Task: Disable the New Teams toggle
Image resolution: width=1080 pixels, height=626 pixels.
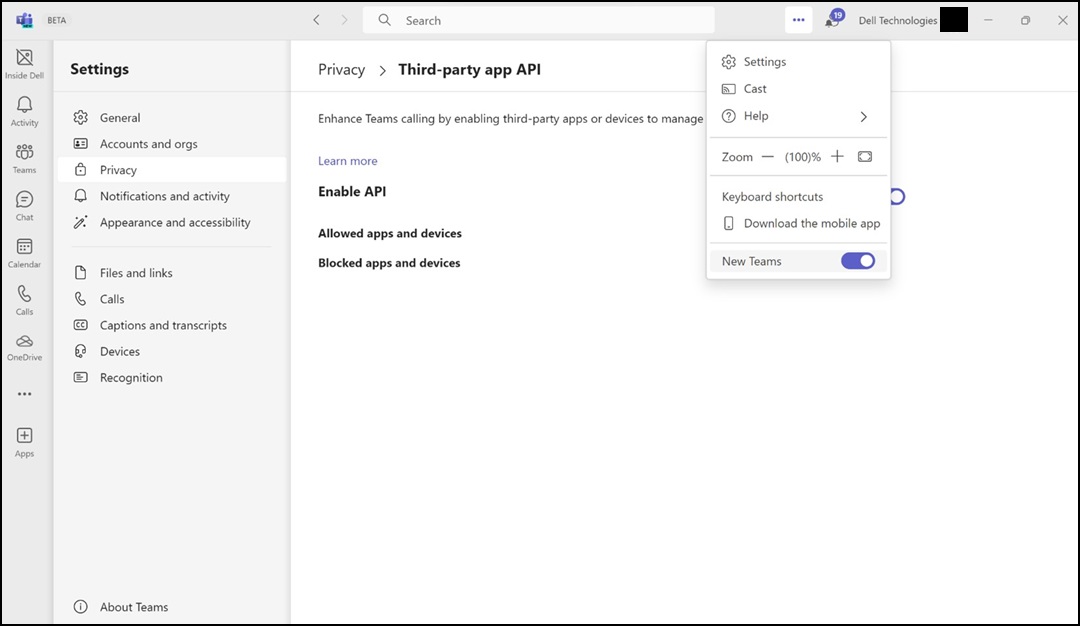Action: point(857,260)
